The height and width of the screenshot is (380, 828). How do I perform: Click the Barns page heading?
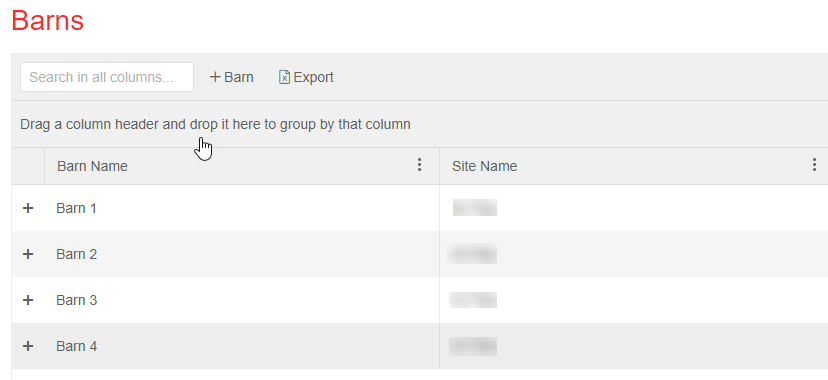point(48,21)
